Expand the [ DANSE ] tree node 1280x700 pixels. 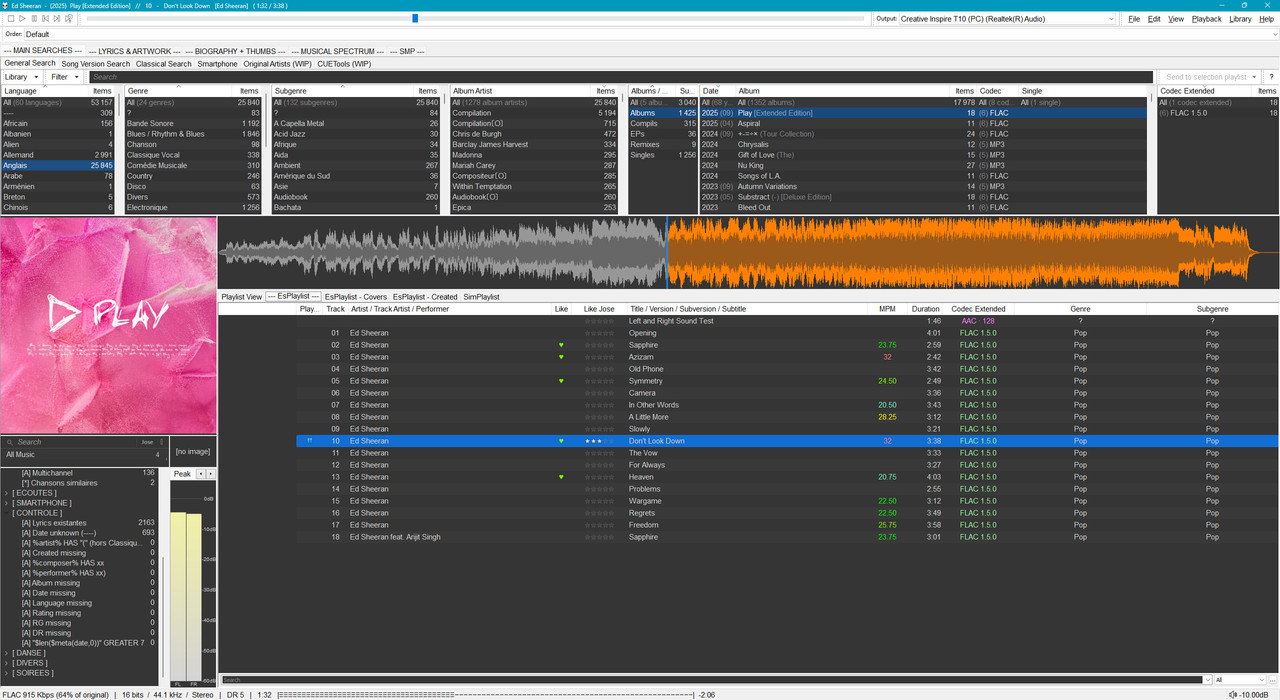[7, 653]
